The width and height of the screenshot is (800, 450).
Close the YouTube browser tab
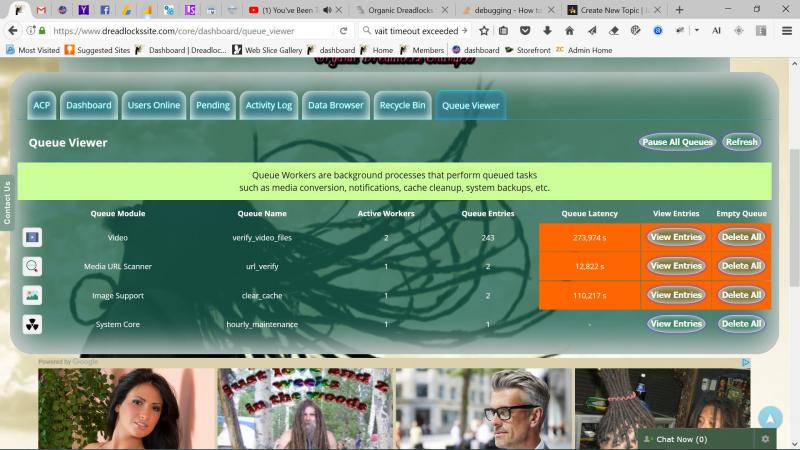[x=339, y=10]
